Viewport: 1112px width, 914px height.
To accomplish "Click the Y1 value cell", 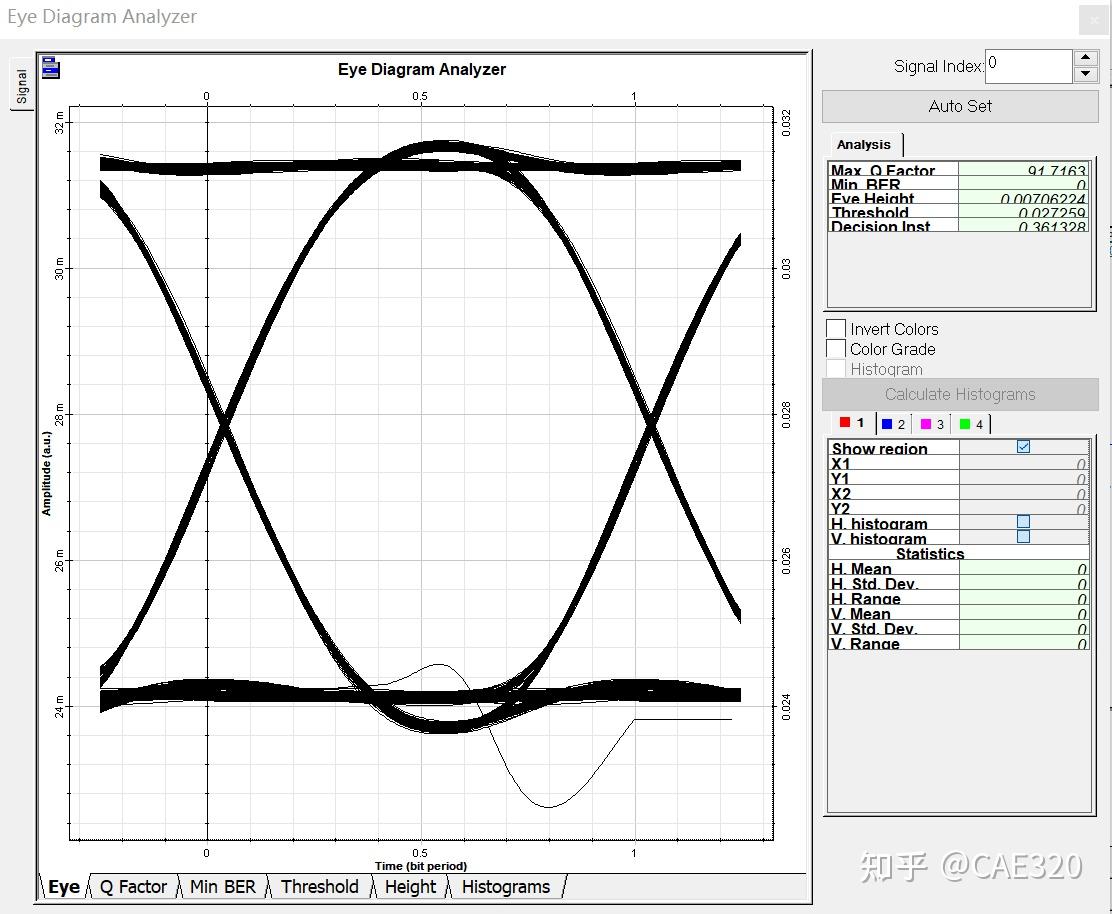I will click(x=1023, y=479).
